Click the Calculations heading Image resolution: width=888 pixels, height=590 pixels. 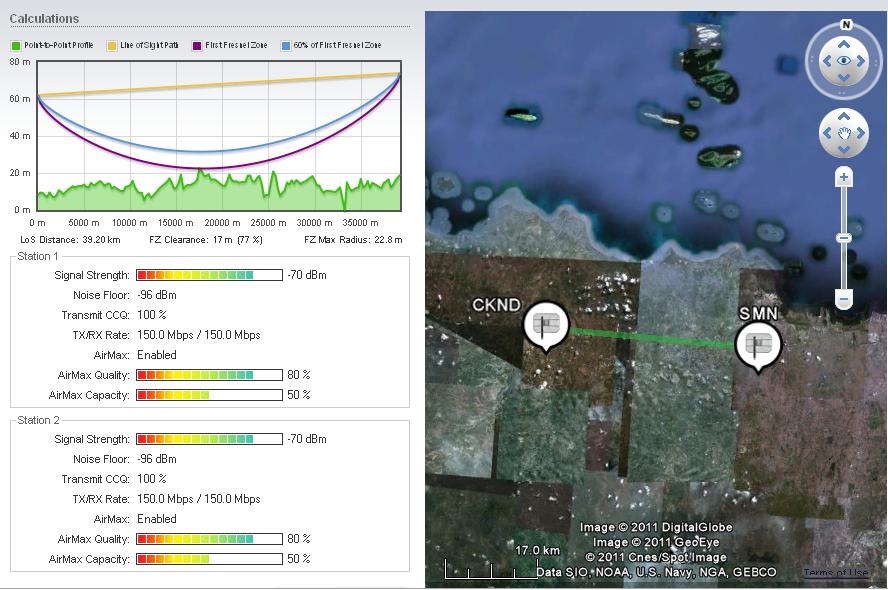[44, 19]
